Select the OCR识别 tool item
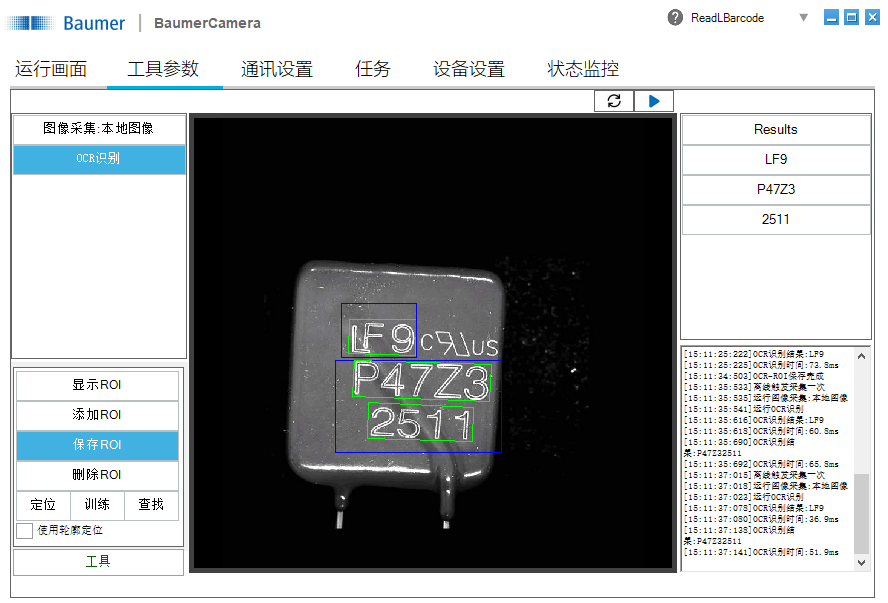The width and height of the screenshot is (888, 603). (99, 159)
